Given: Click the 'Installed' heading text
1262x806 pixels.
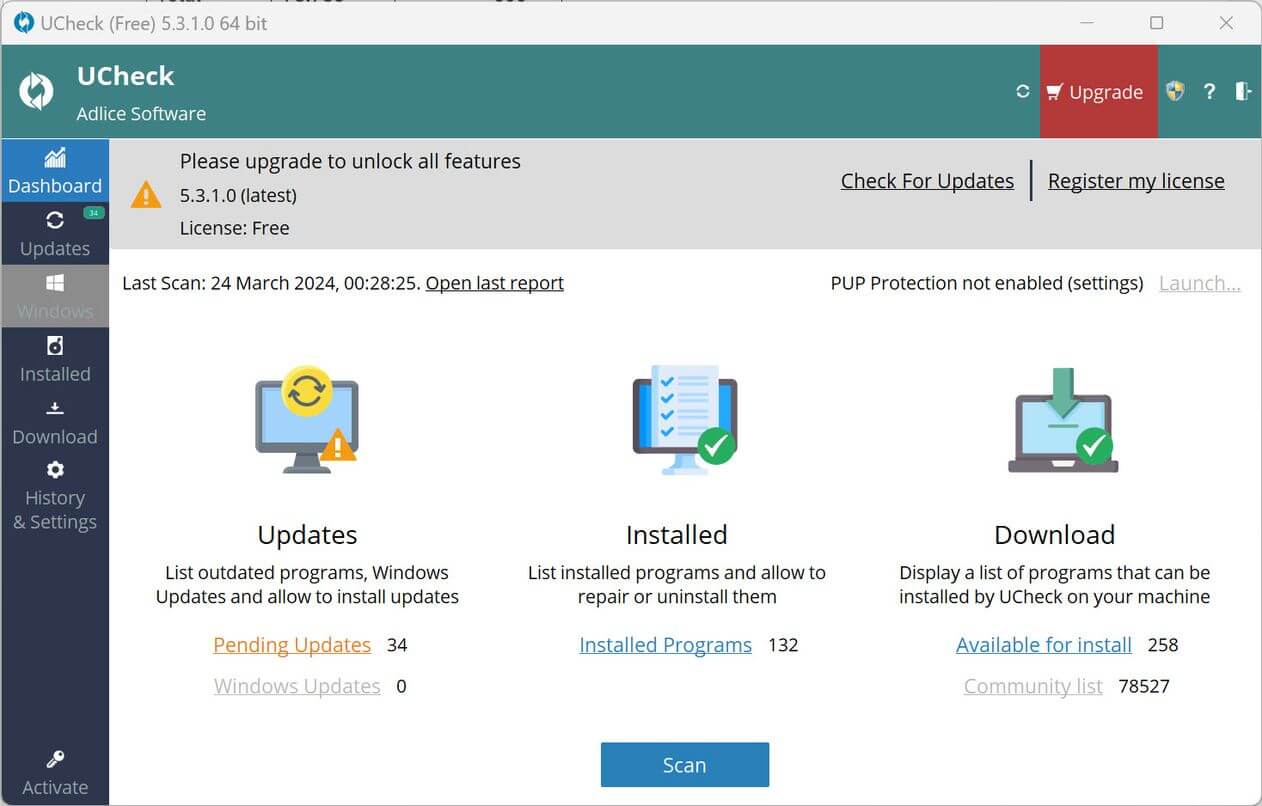Looking at the screenshot, I should [x=677, y=535].
